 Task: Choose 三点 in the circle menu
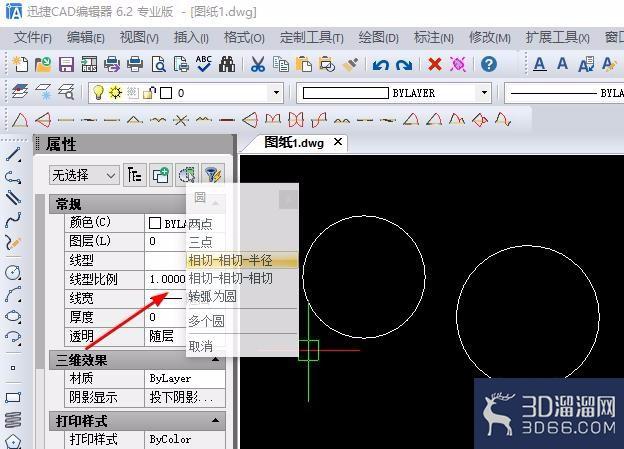(x=242, y=242)
